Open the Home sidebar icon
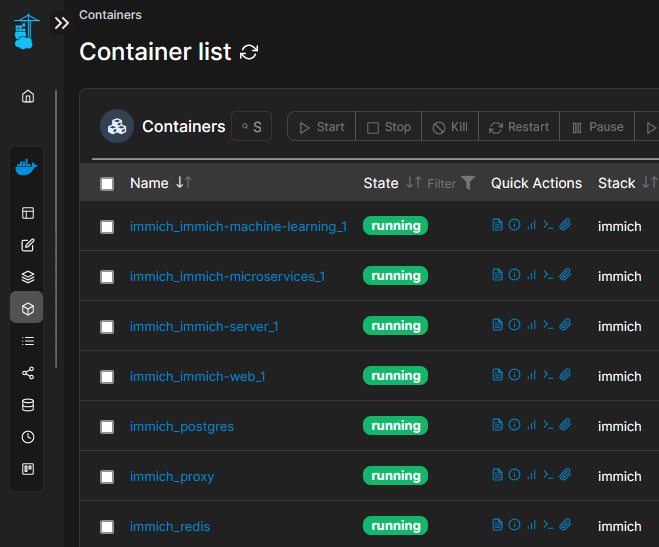Viewport: 659px width, 547px height. click(28, 96)
